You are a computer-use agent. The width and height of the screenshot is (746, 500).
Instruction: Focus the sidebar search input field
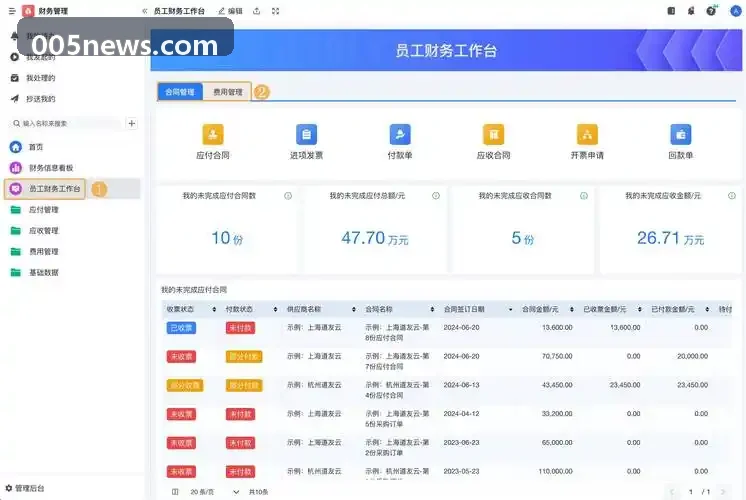click(x=66, y=124)
